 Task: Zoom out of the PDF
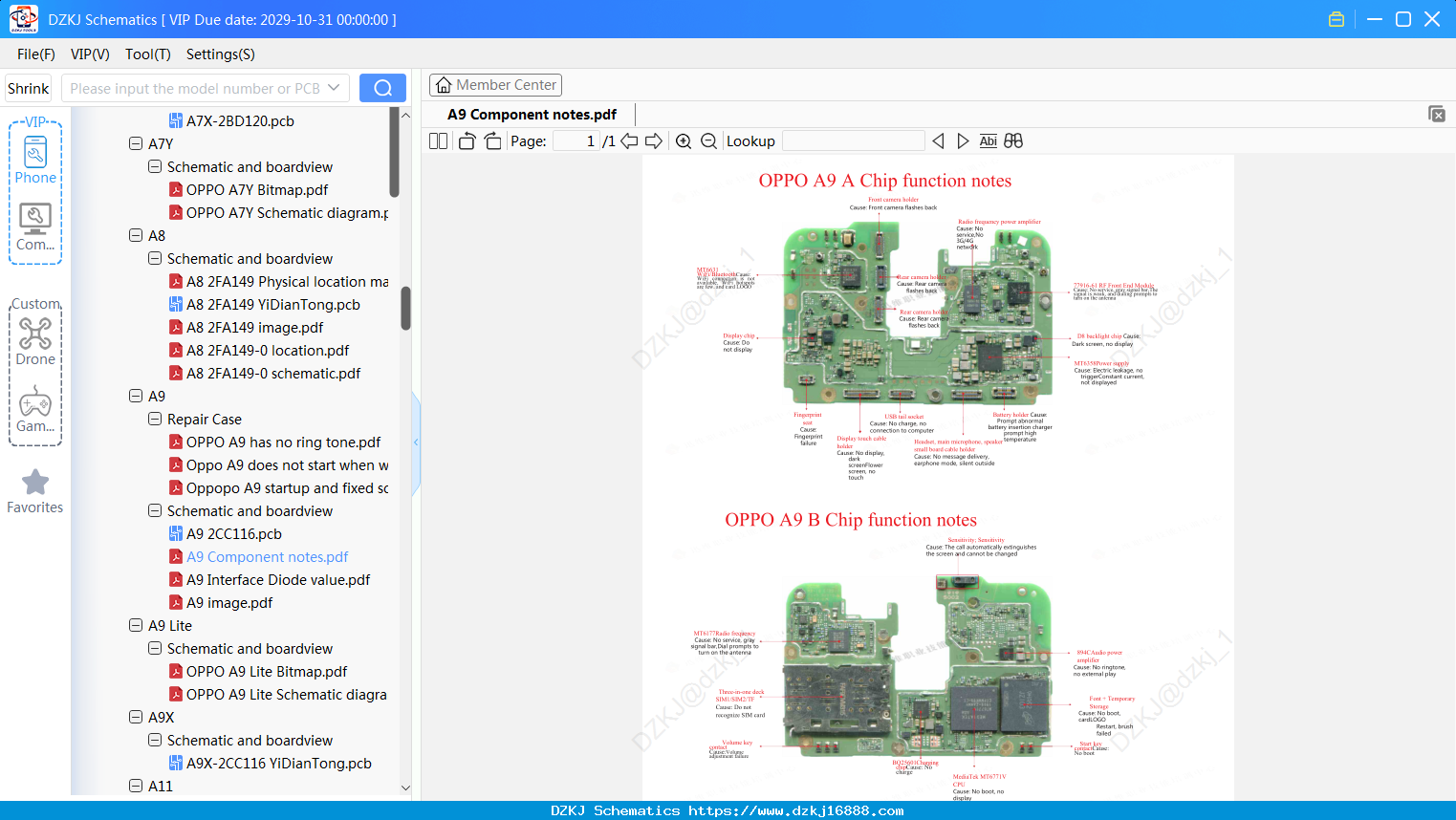(709, 141)
